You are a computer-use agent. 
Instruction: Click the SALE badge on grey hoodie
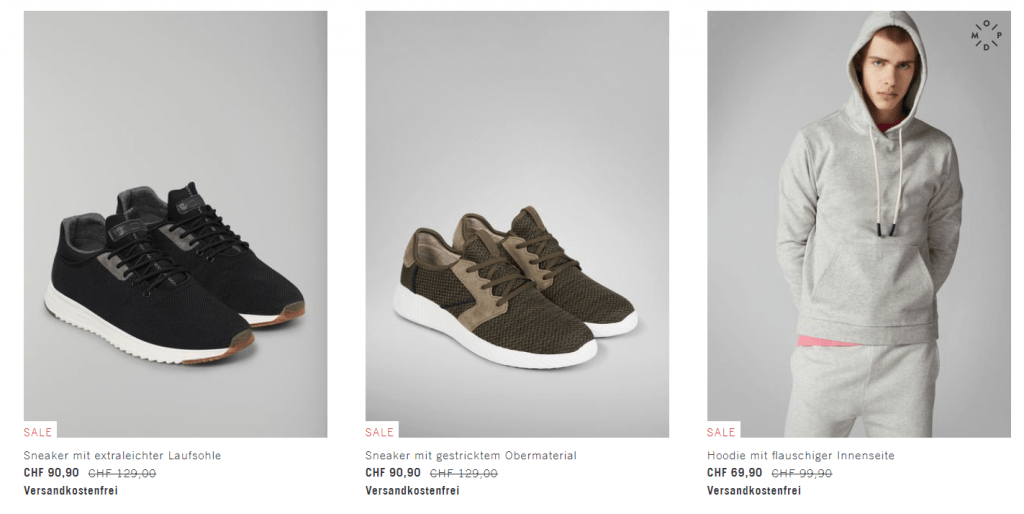click(x=721, y=432)
